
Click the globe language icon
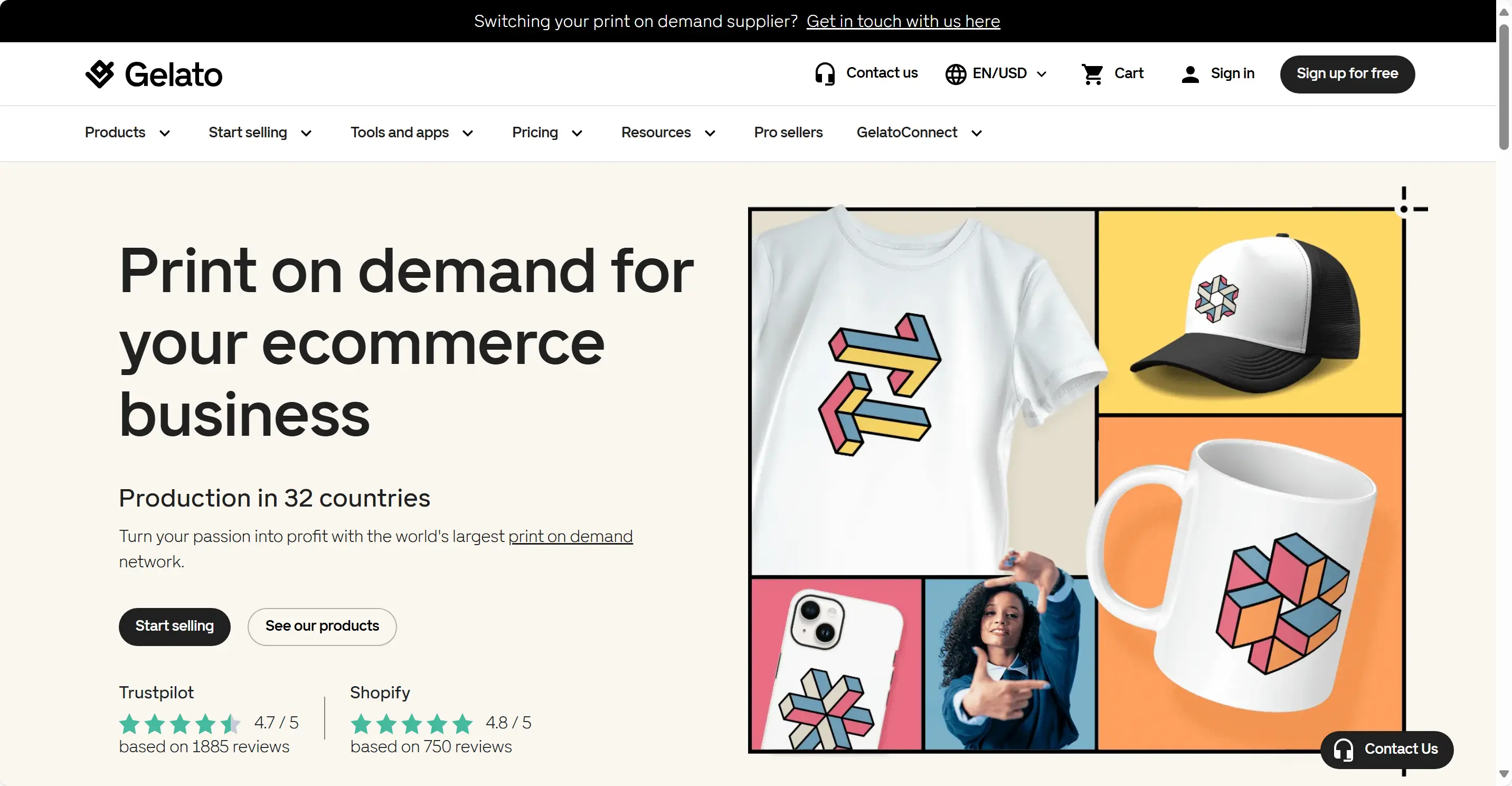pos(956,74)
